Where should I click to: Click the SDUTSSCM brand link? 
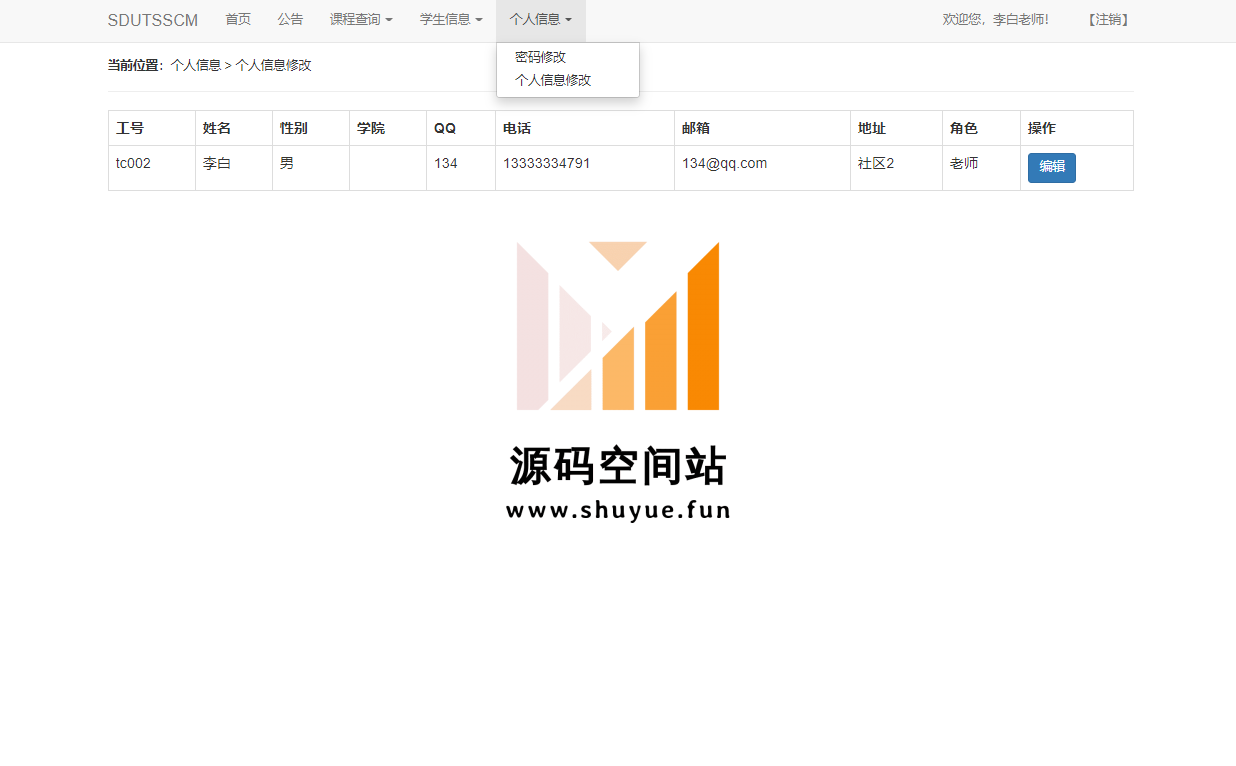click(x=153, y=20)
